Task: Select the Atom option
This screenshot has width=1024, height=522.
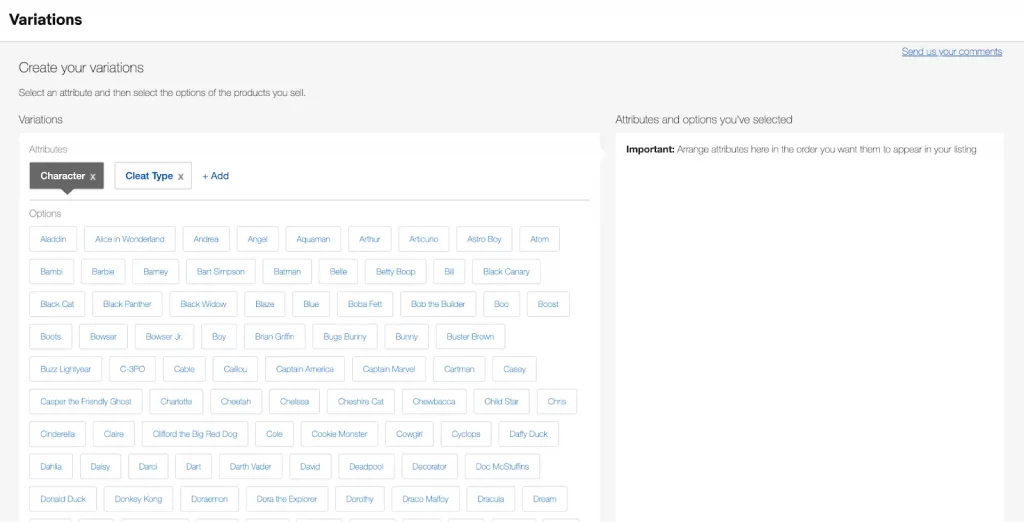Action: click(x=539, y=239)
